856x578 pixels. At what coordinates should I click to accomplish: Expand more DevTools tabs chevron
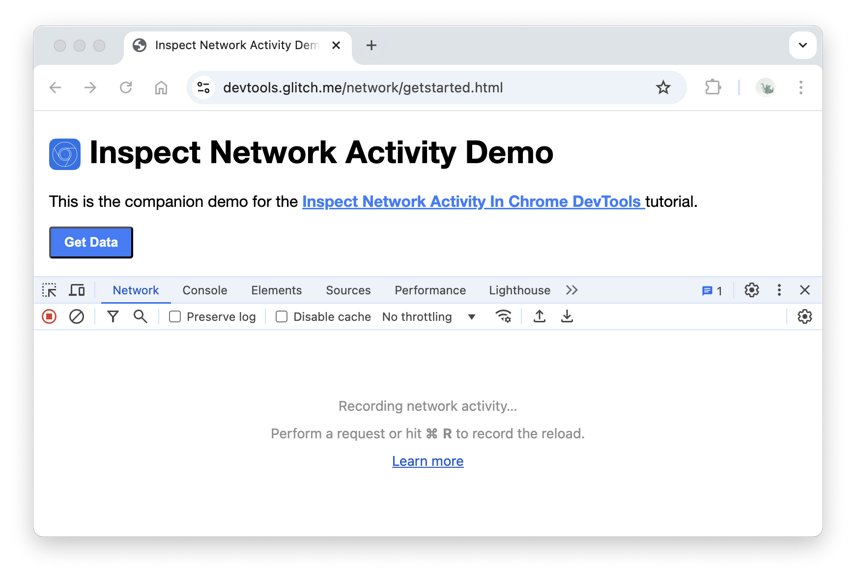[x=572, y=290]
